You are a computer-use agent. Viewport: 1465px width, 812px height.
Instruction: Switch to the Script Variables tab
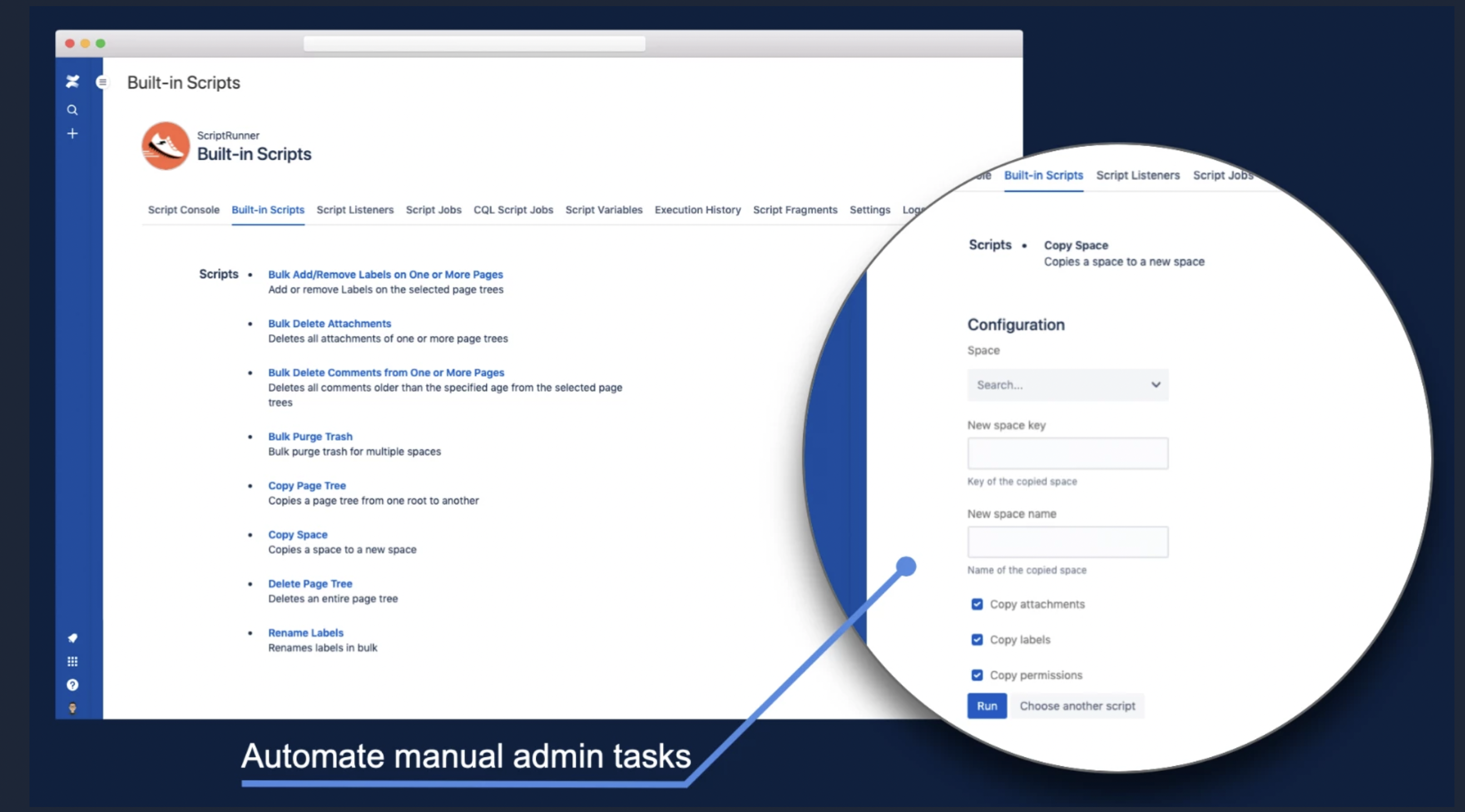coord(604,210)
